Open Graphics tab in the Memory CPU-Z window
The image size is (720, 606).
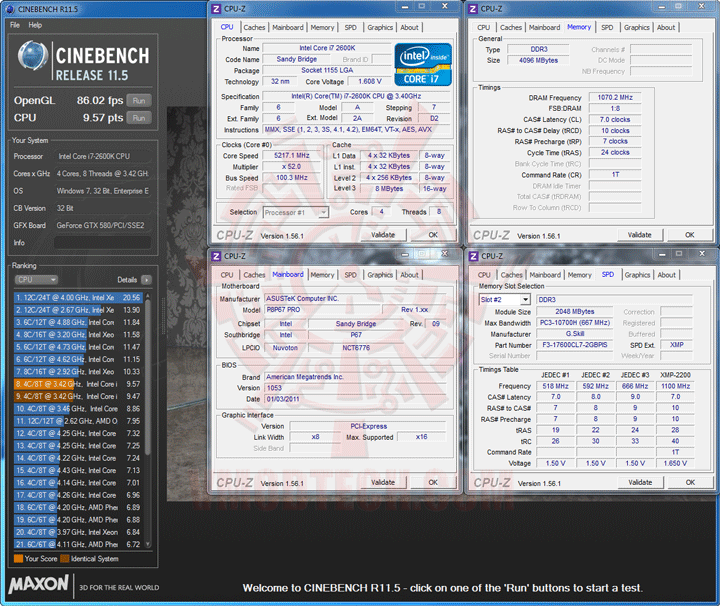(637, 28)
